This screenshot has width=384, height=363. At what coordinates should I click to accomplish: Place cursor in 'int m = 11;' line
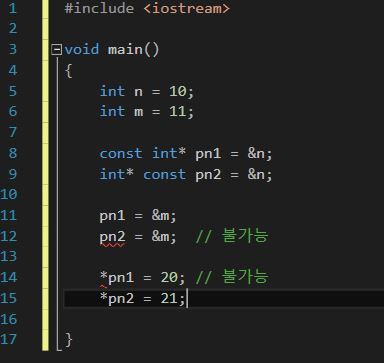[147, 111]
